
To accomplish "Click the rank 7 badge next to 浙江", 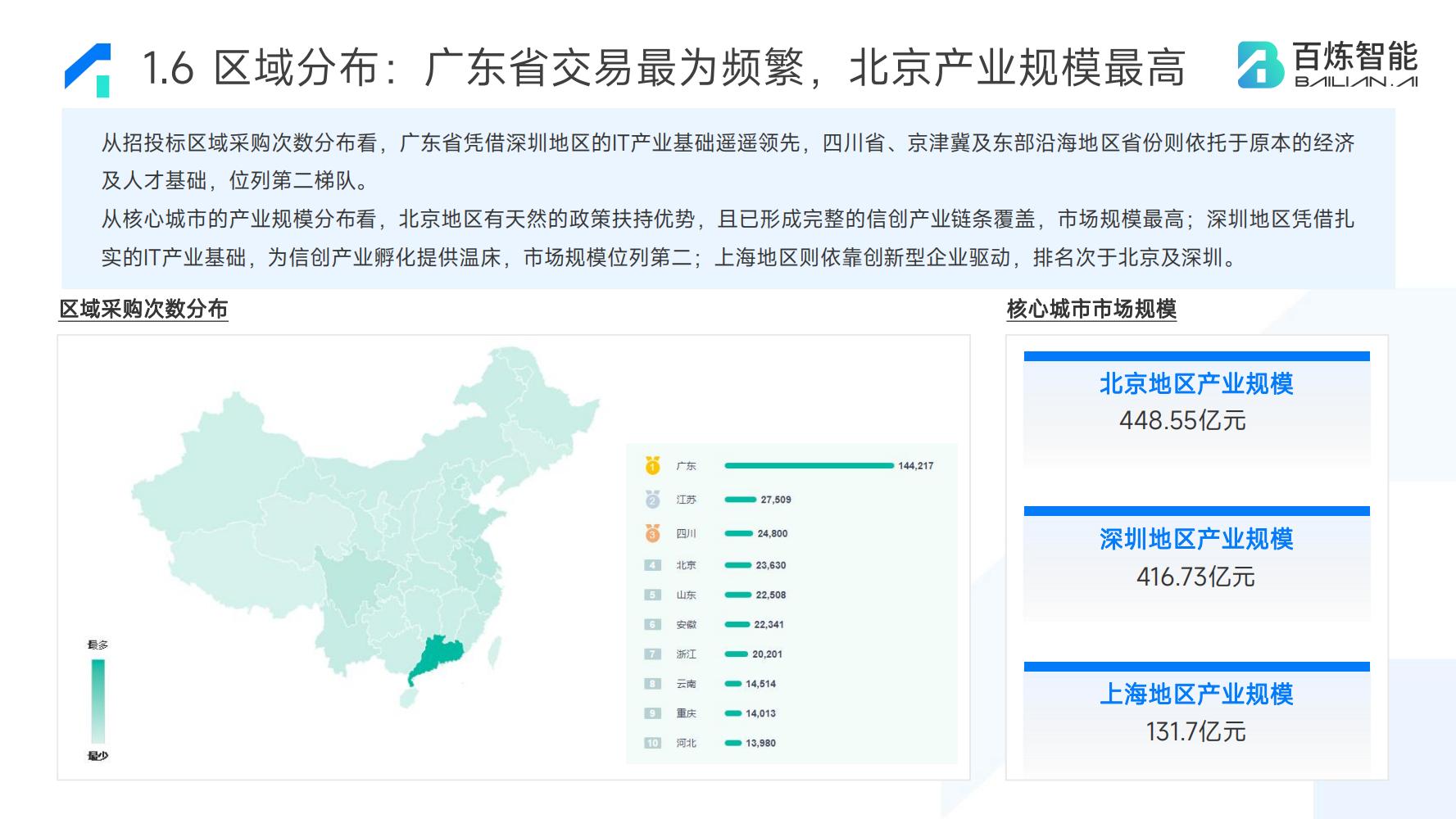I will pos(652,654).
